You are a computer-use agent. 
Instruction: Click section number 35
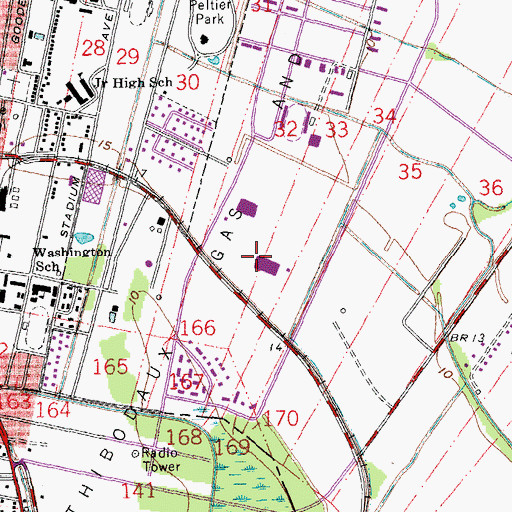[410, 172]
